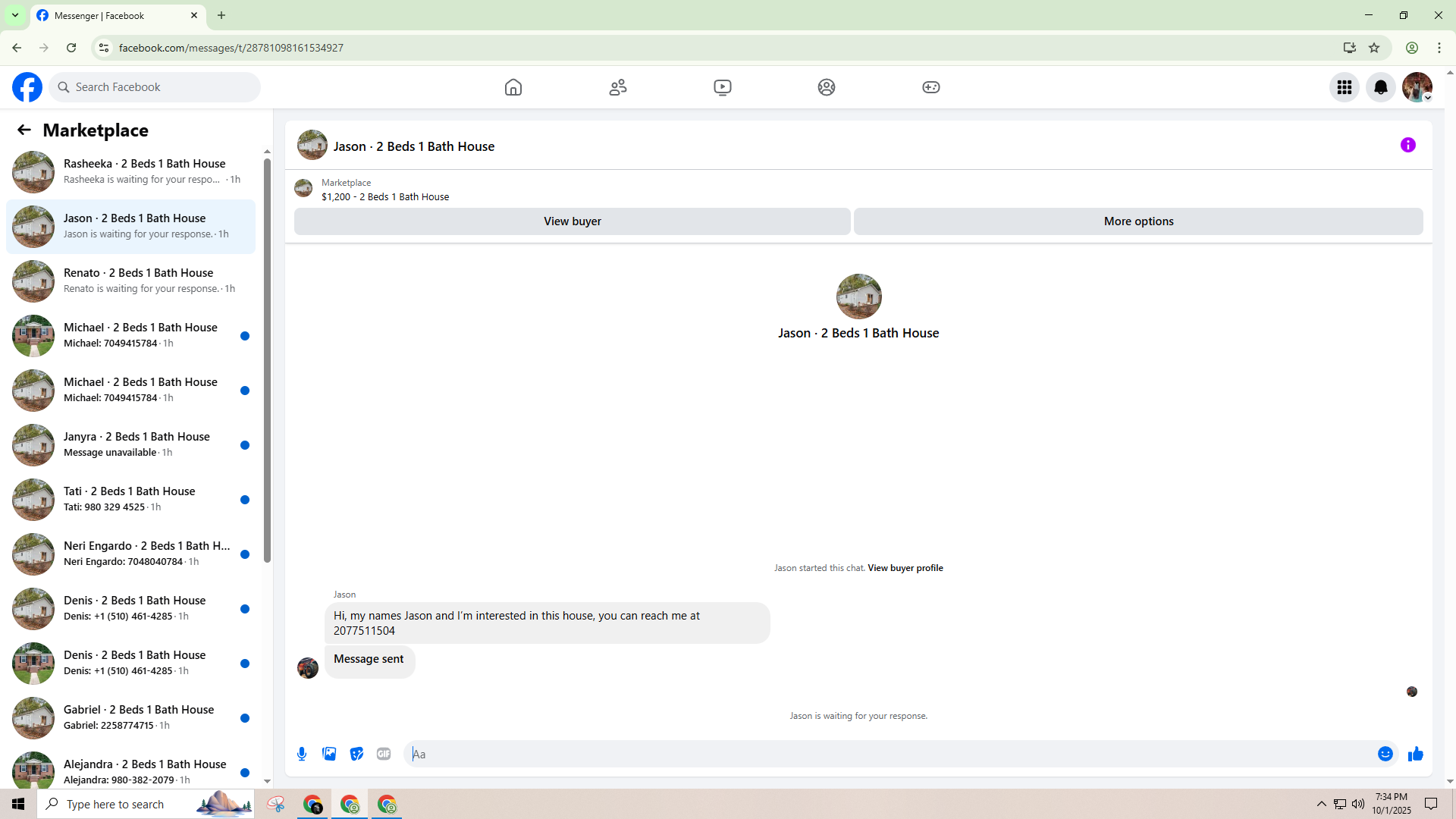
Task: Open Rasheeka's conversation
Action: coord(130,172)
